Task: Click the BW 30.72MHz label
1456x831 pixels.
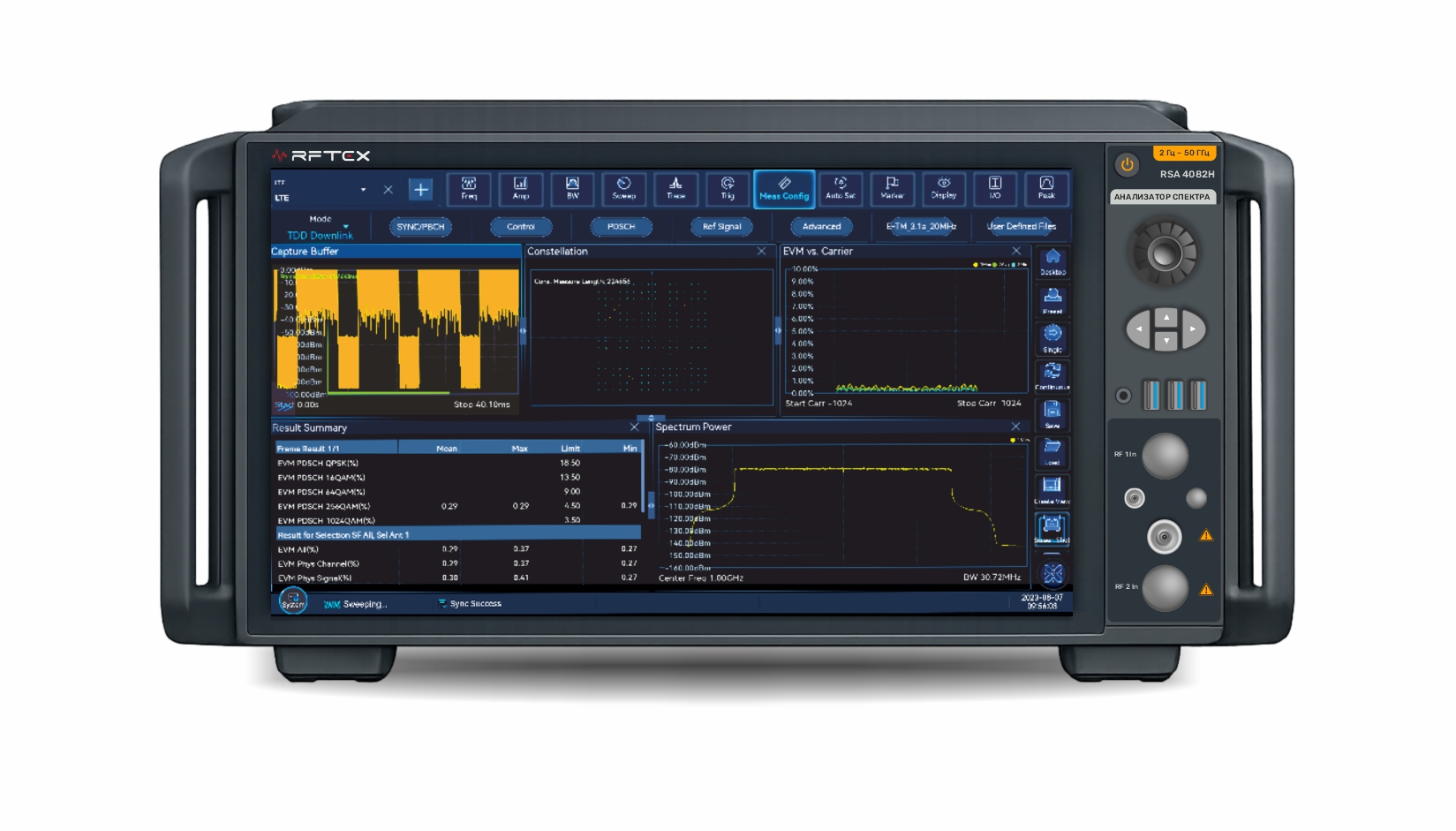Action: [992, 578]
